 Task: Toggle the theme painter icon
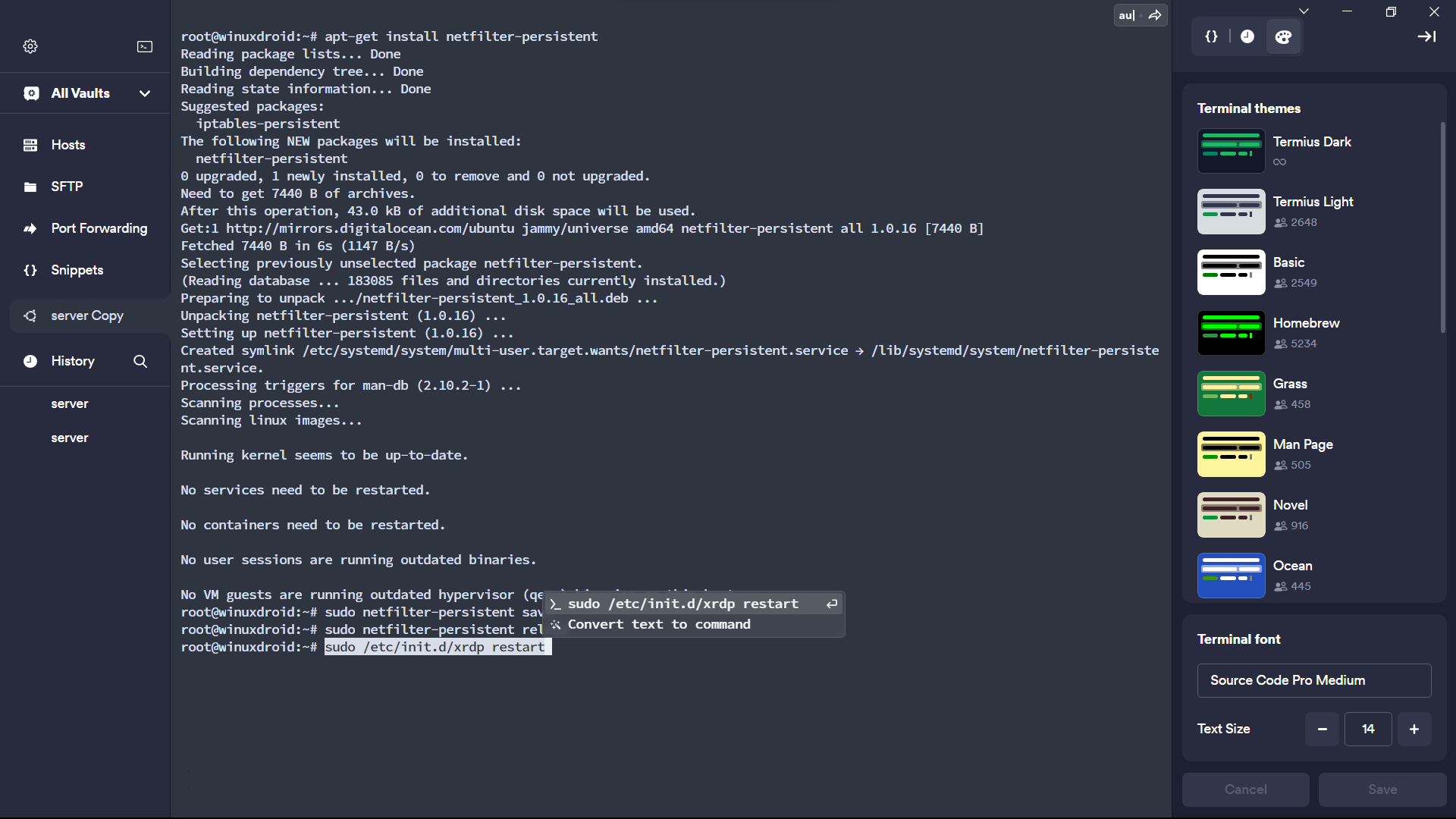[x=1284, y=37]
